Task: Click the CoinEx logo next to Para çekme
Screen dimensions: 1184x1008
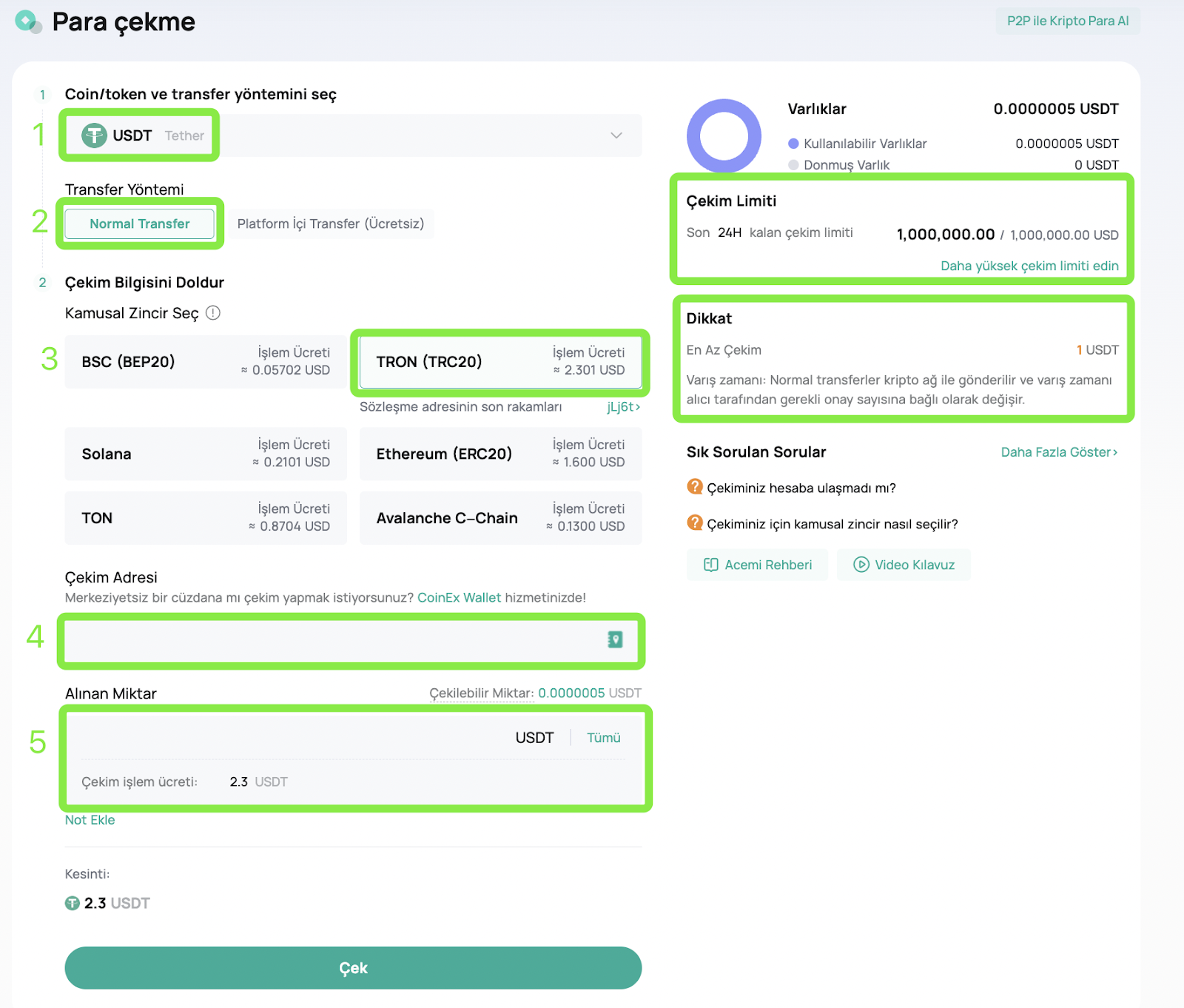Action: (x=27, y=21)
